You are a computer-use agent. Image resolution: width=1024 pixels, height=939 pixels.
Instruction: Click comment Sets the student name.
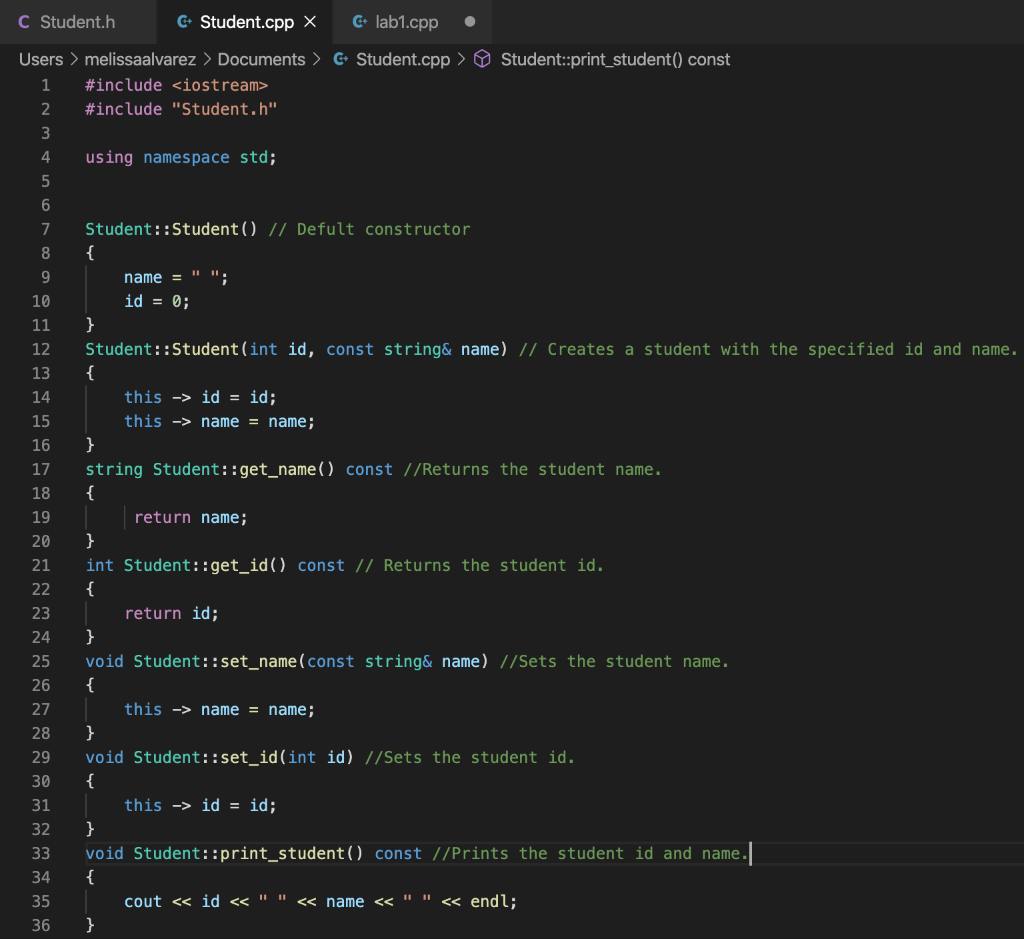click(x=614, y=661)
